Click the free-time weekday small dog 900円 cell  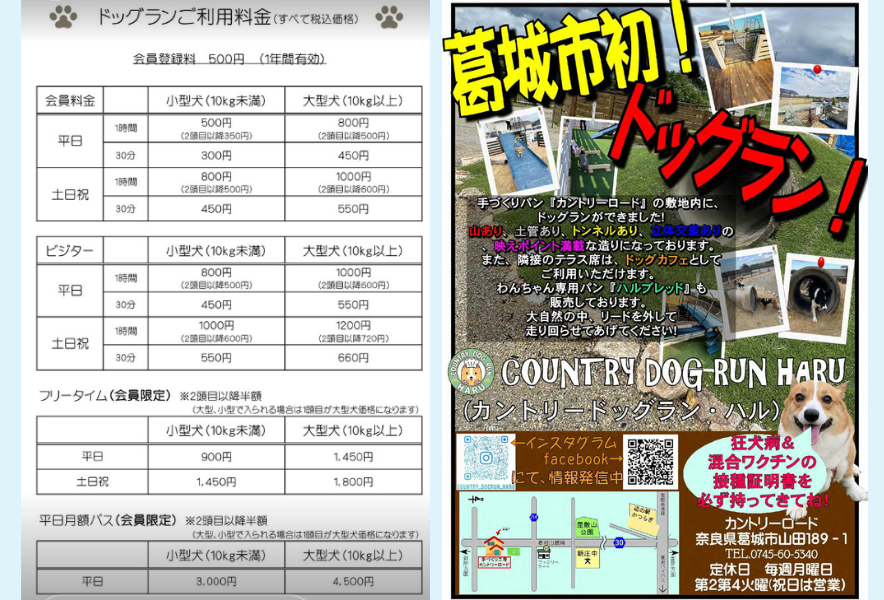tap(216, 457)
